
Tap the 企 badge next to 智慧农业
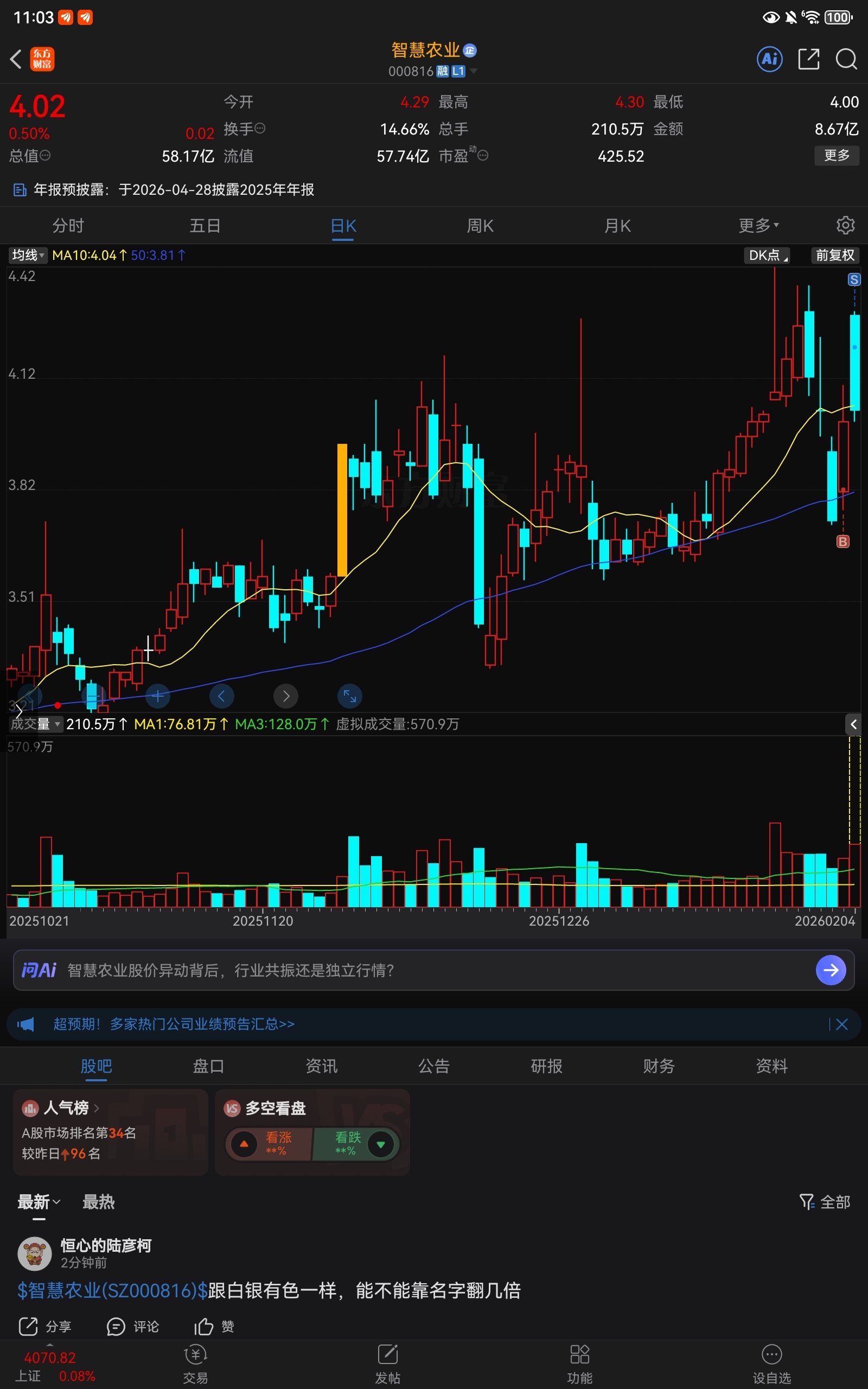(x=470, y=50)
